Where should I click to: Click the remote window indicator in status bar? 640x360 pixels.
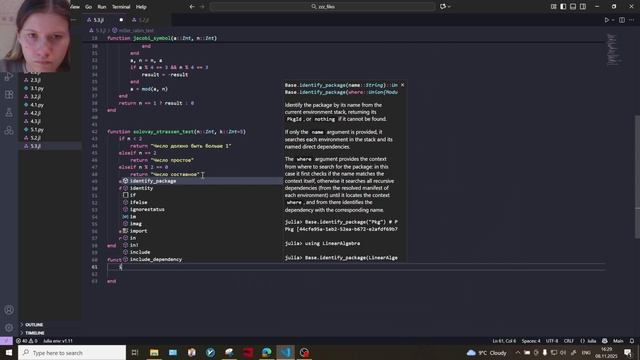[x=6, y=341]
